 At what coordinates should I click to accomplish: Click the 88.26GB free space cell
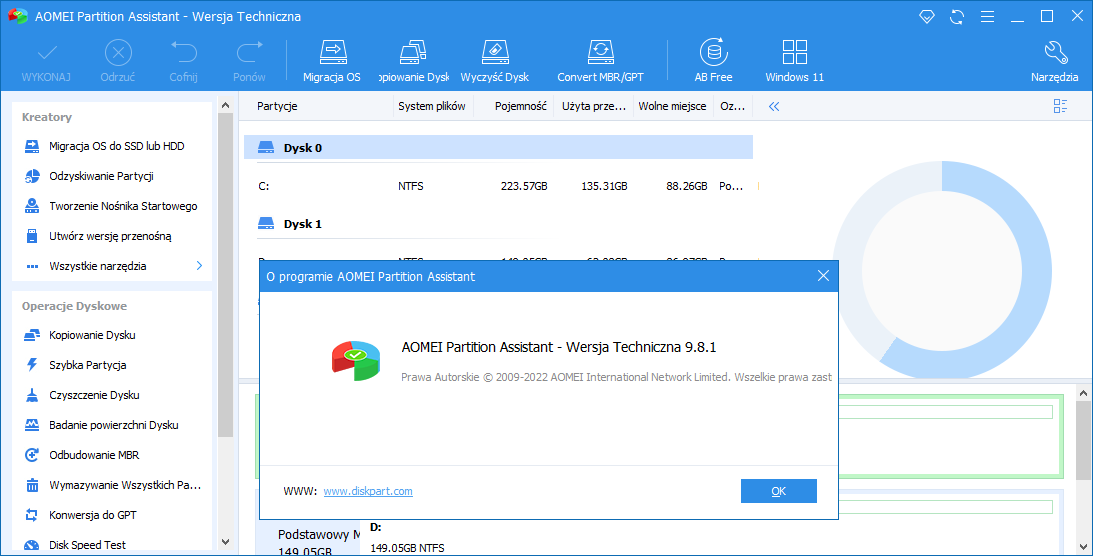click(x=687, y=186)
